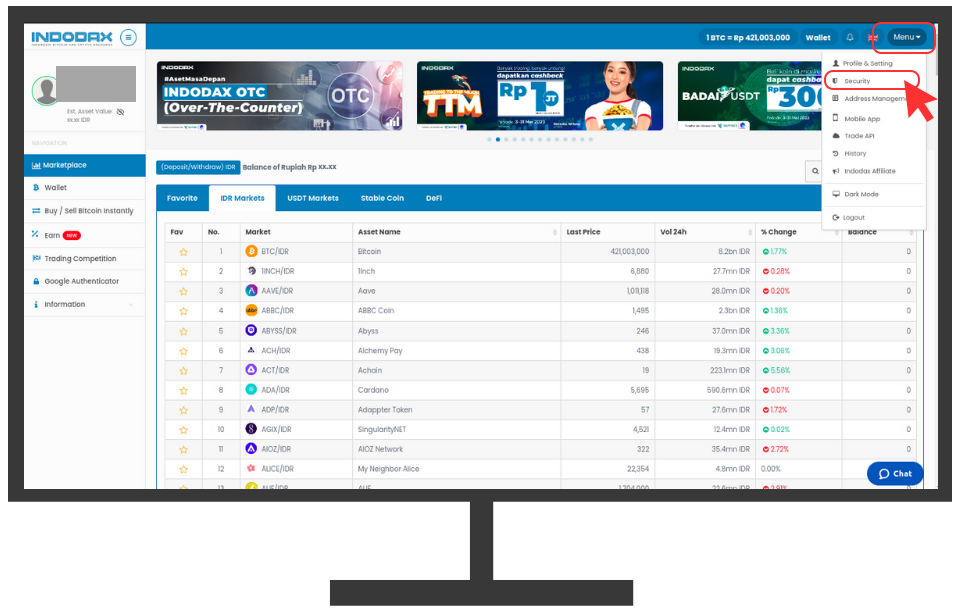
Task: Toggle sidebar with hamburger icon
Action: click(x=128, y=38)
